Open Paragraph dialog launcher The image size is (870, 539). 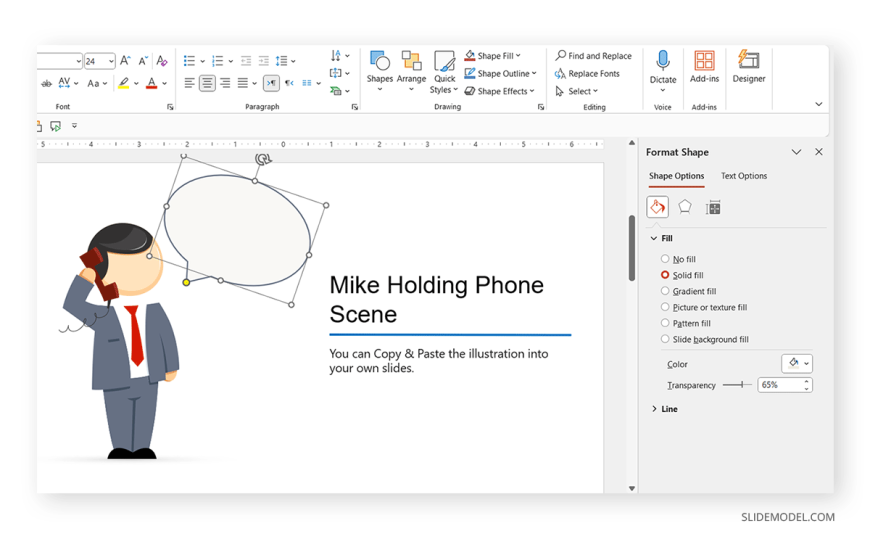(355, 107)
